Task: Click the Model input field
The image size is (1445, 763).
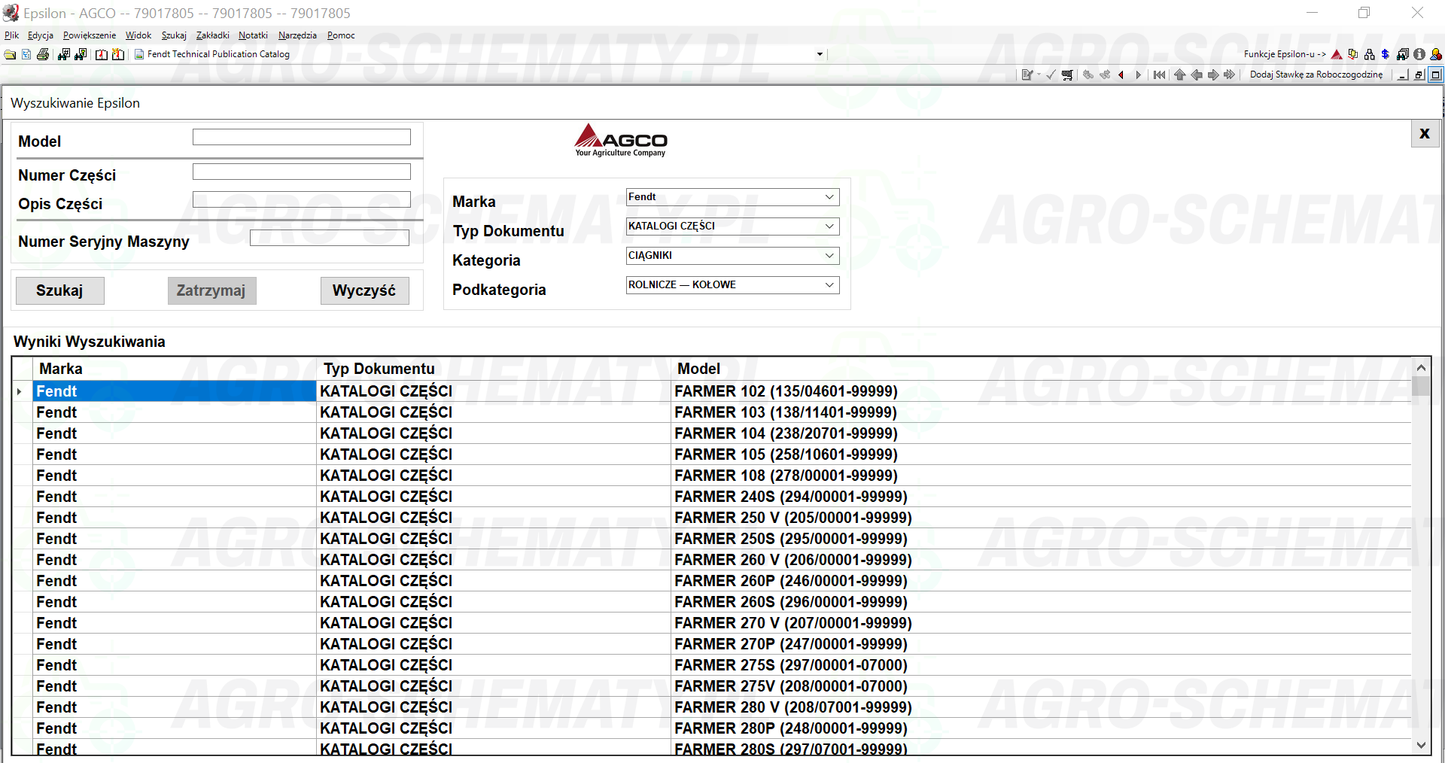Action: 302,137
